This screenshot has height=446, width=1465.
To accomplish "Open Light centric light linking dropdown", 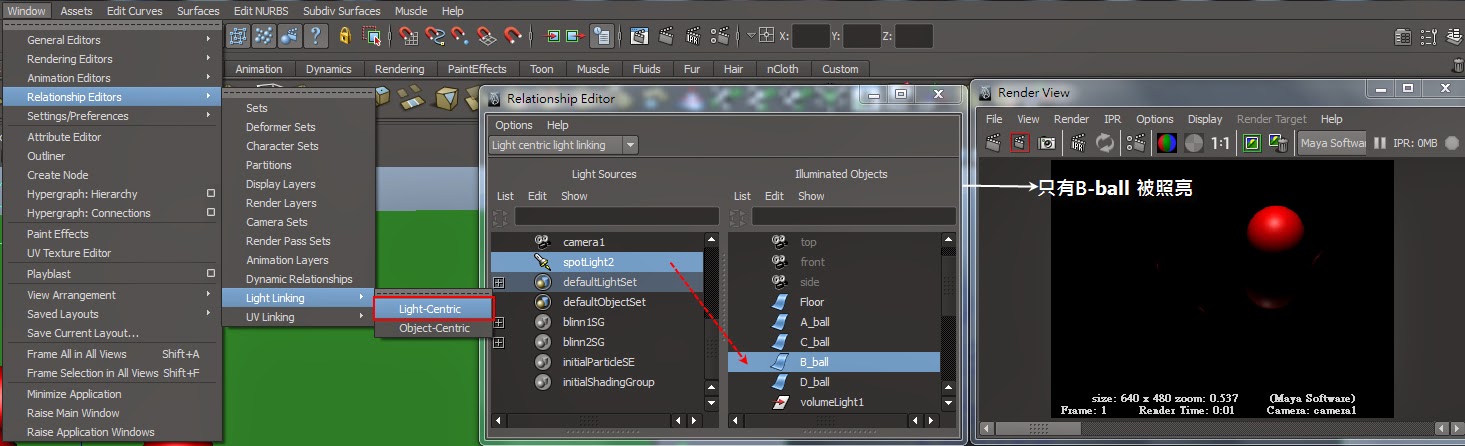I will [563, 145].
